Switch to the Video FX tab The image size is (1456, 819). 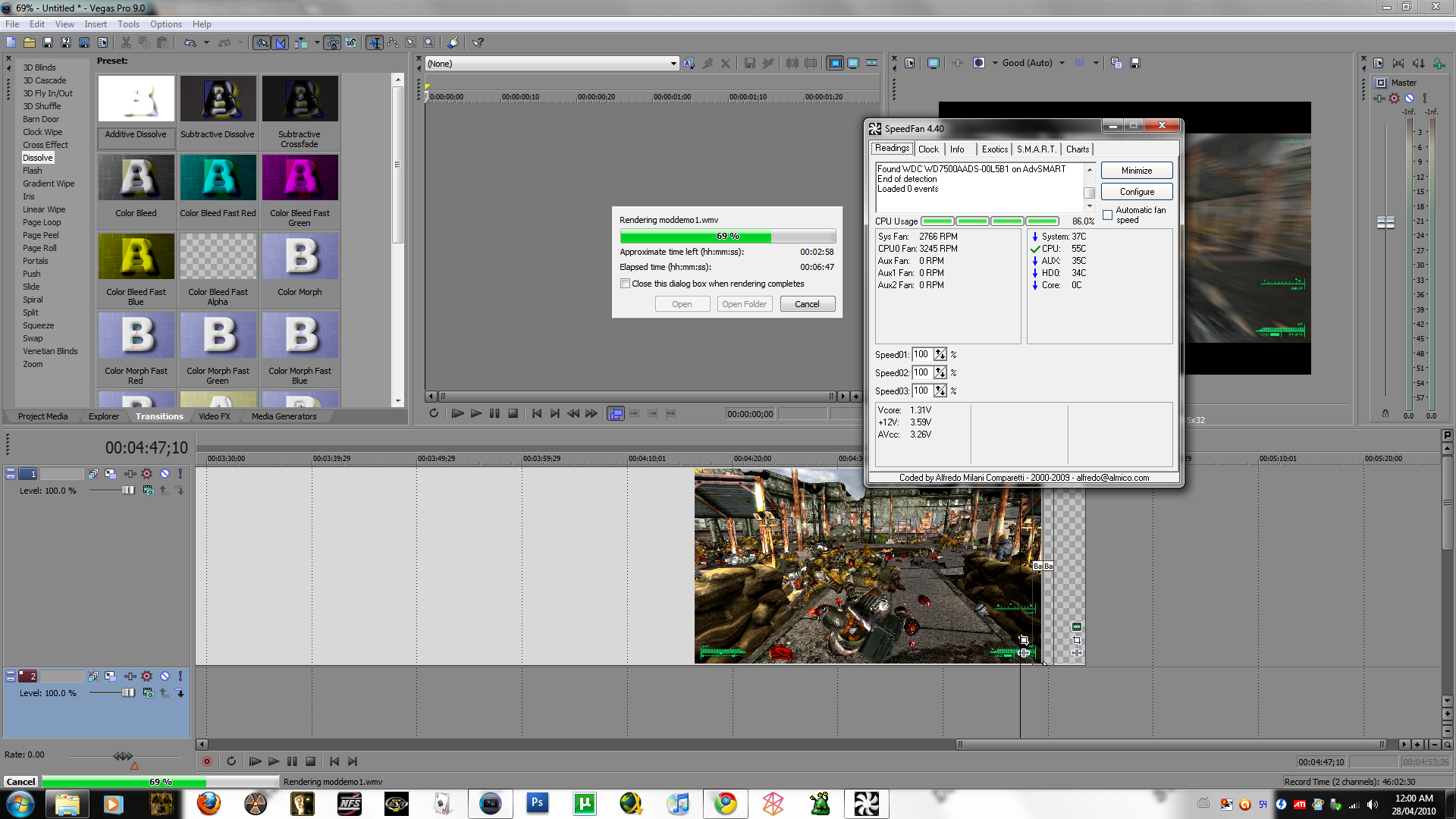[x=215, y=416]
